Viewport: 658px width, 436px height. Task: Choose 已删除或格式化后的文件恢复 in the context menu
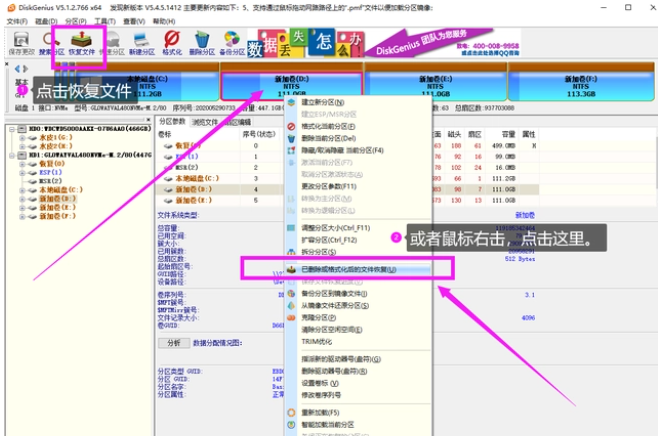pos(340,269)
